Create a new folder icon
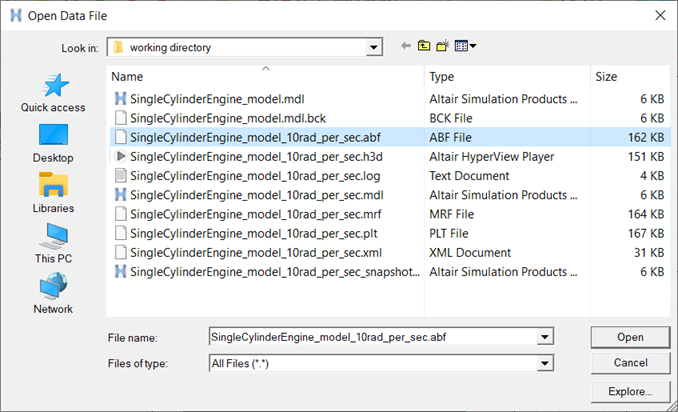The image size is (678, 412). (x=443, y=45)
